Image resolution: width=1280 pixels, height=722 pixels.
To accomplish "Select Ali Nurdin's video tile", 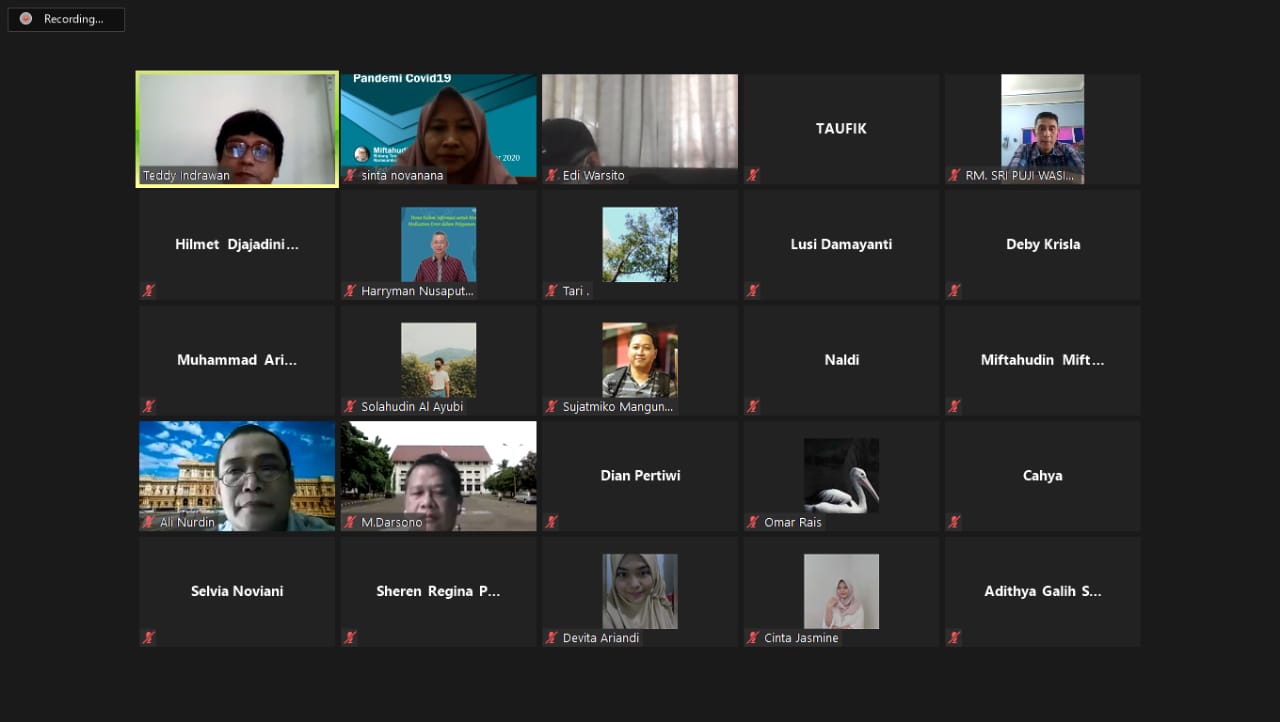I will [x=237, y=475].
